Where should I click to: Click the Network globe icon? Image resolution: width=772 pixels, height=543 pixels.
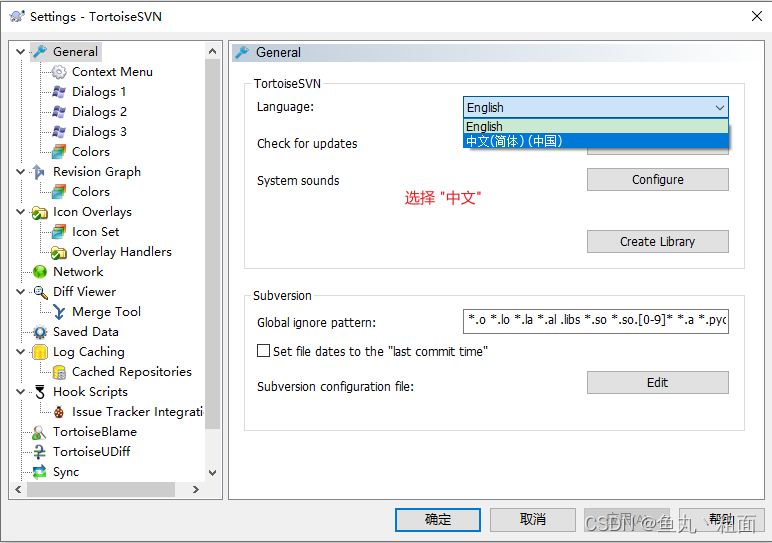[39, 272]
